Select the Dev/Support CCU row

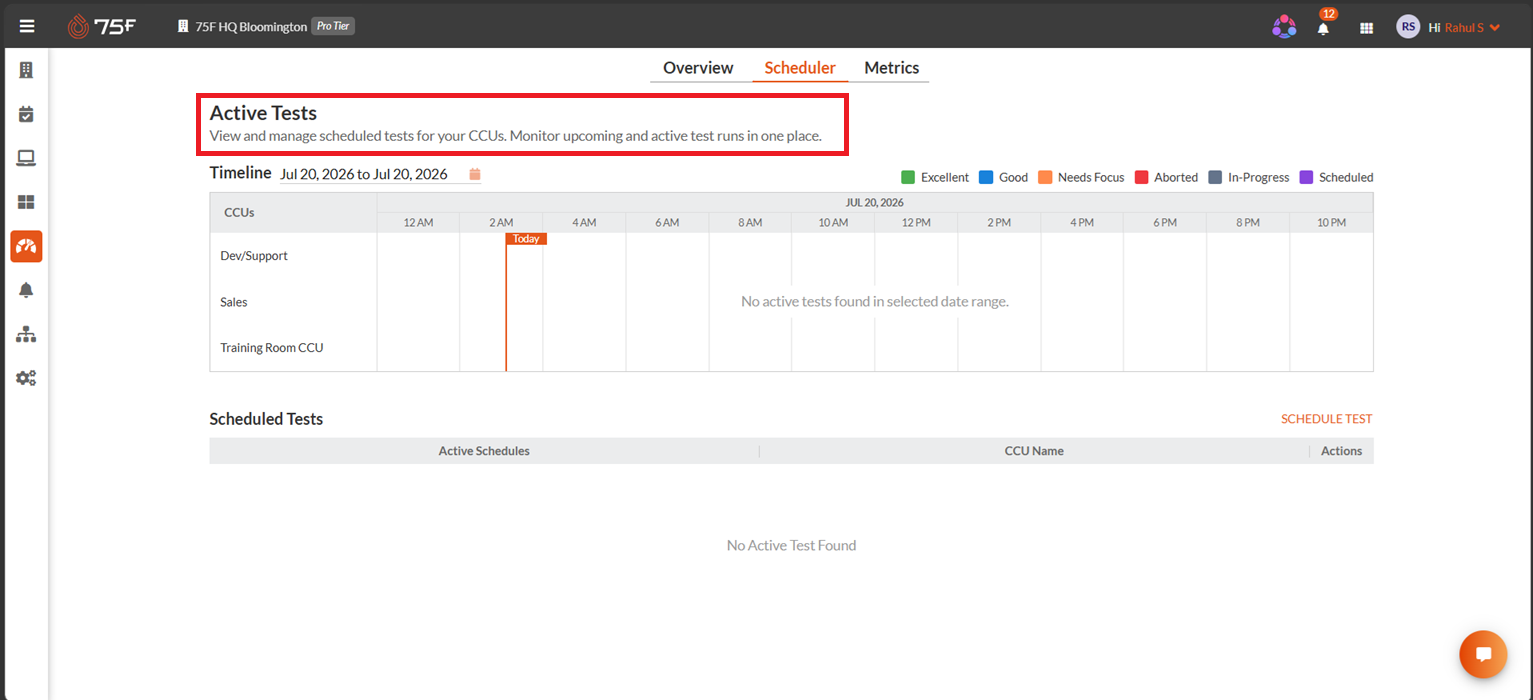(254, 256)
